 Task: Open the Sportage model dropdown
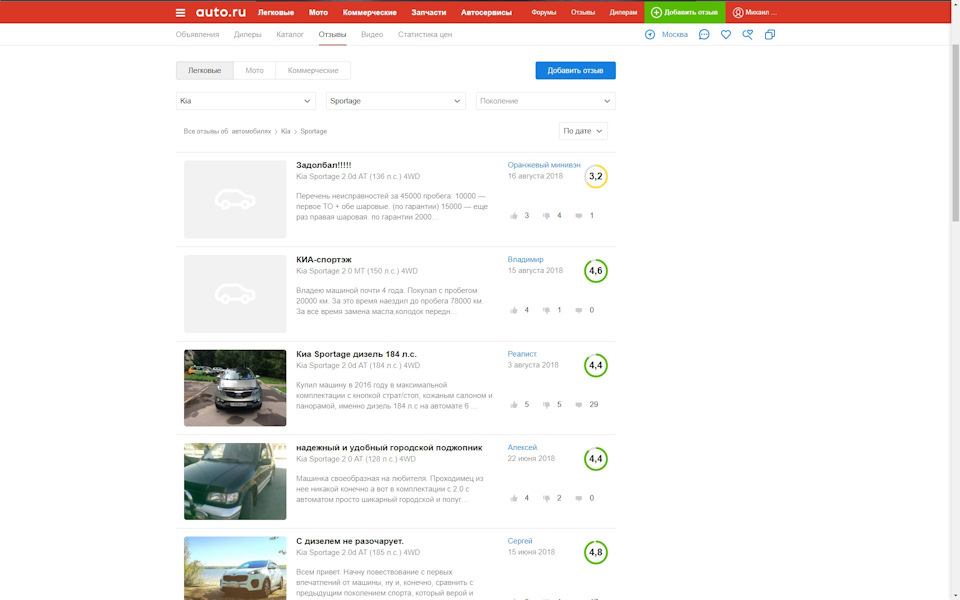396,101
